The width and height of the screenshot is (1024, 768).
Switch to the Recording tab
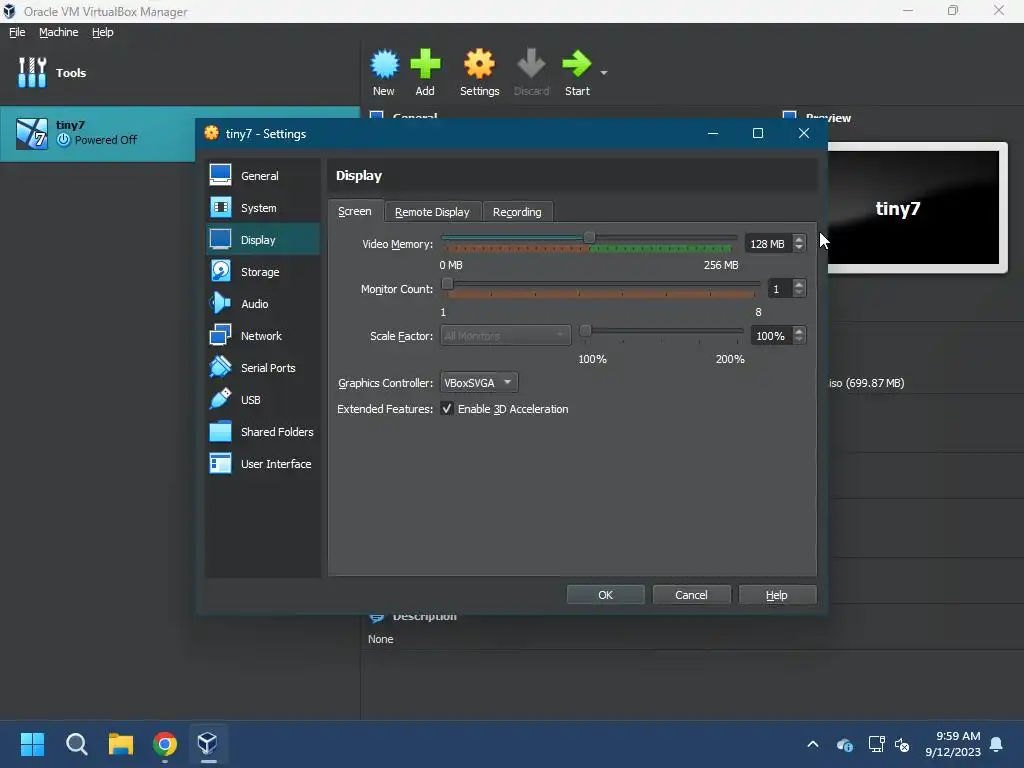517,212
